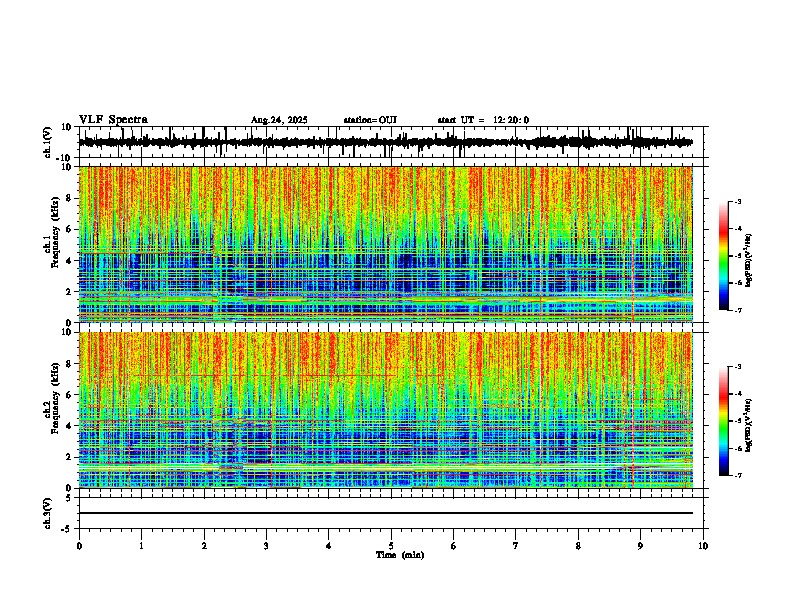Click the "9" tick on the time axis
The width and height of the screenshot is (792, 612).
point(640,546)
